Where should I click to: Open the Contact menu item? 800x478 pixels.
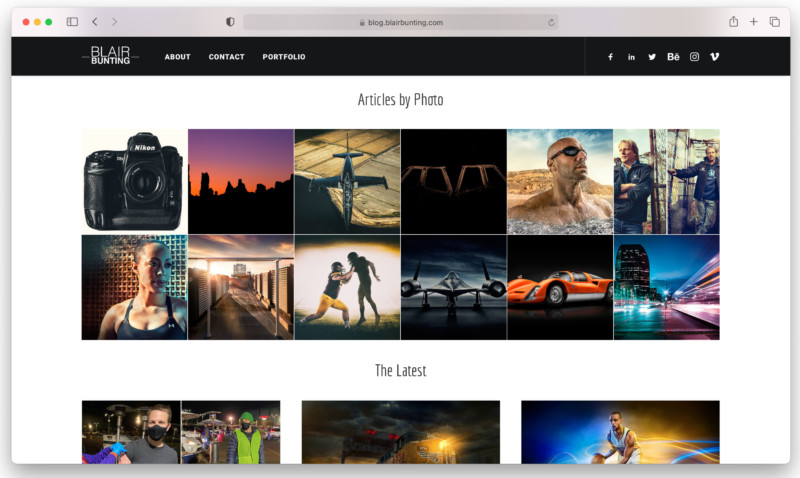coord(226,57)
